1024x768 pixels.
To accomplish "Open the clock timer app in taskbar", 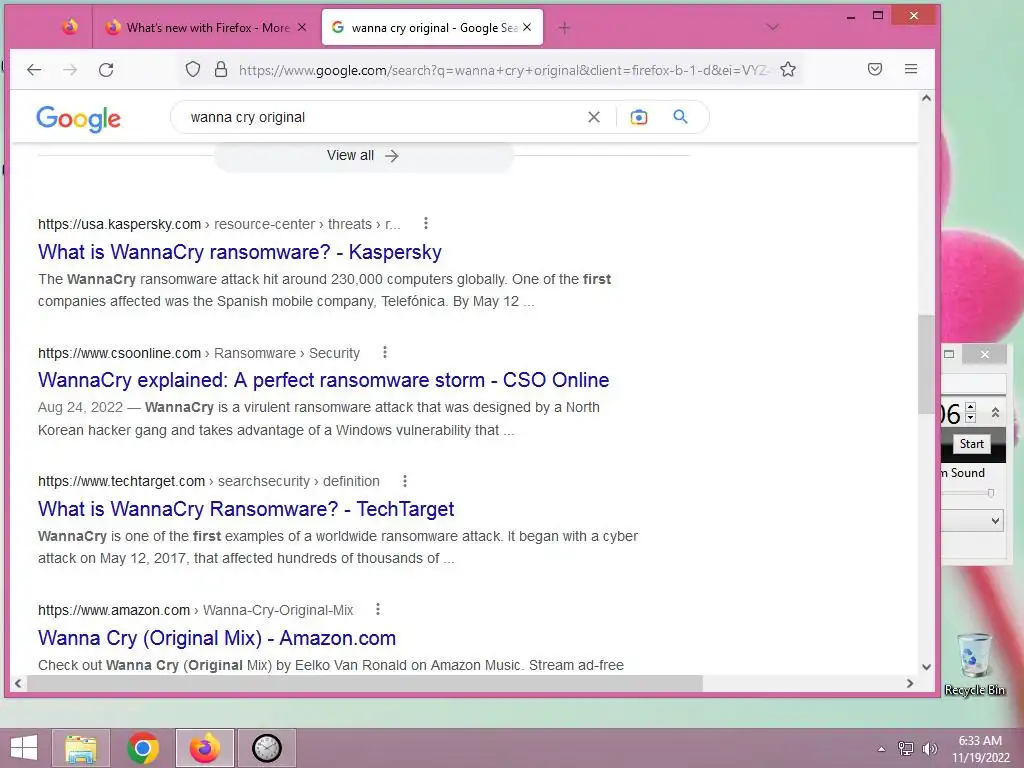I will tap(266, 748).
